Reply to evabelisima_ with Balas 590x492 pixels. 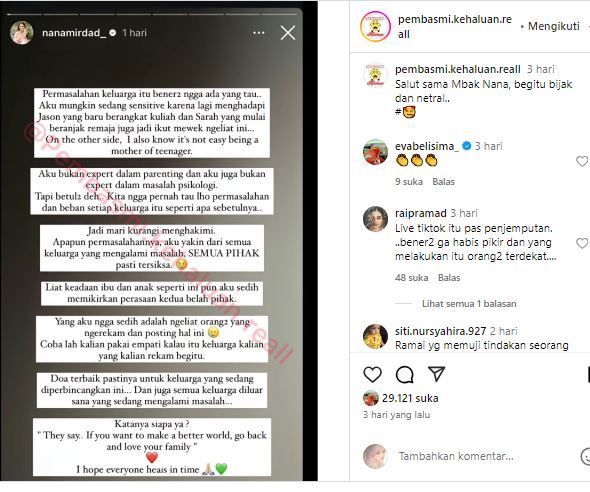(443, 182)
